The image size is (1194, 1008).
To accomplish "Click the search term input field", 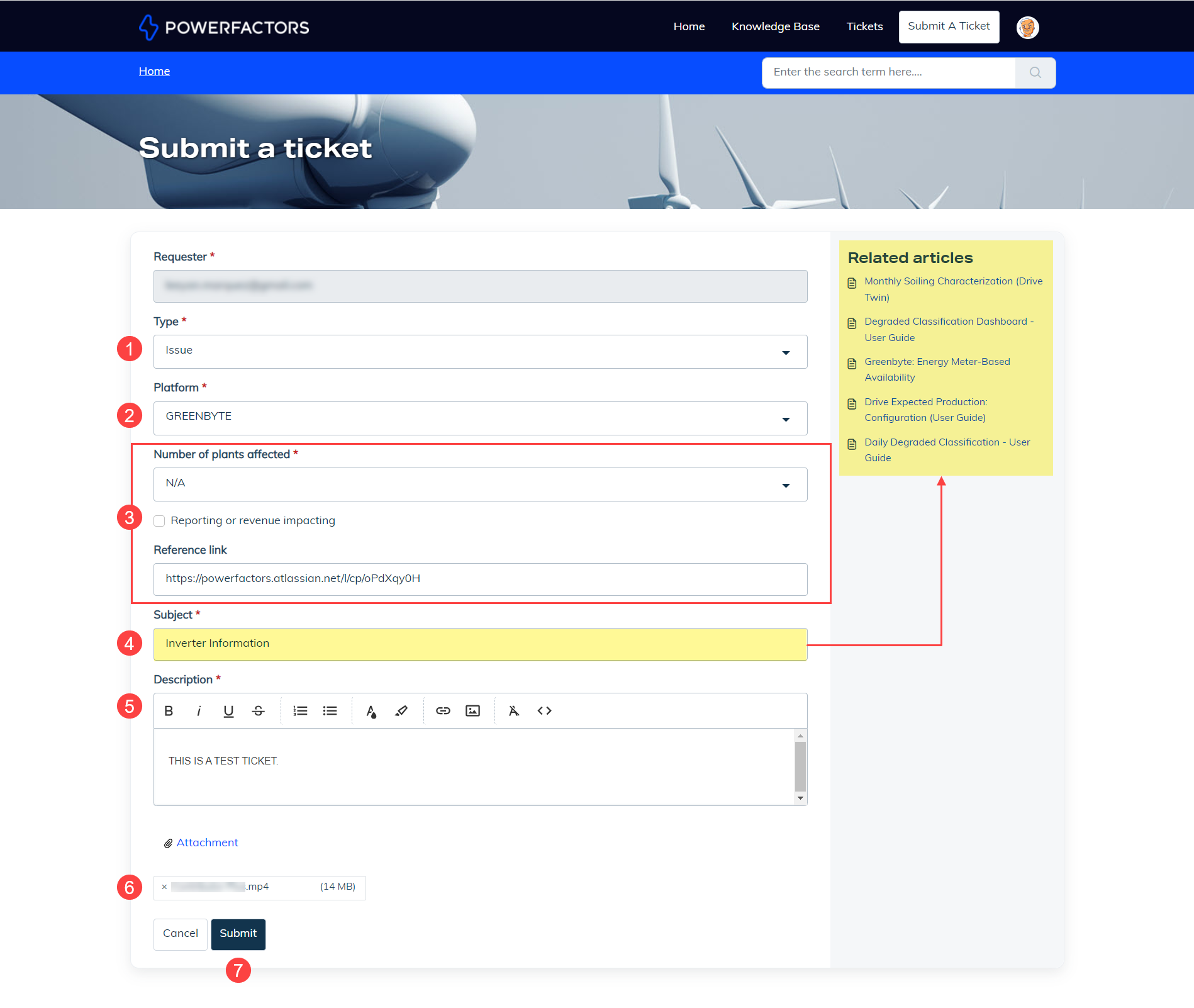I will coord(888,72).
